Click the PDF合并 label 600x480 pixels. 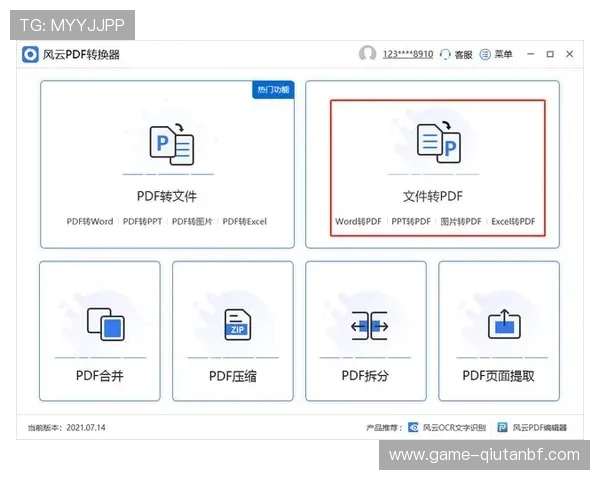tap(99, 376)
